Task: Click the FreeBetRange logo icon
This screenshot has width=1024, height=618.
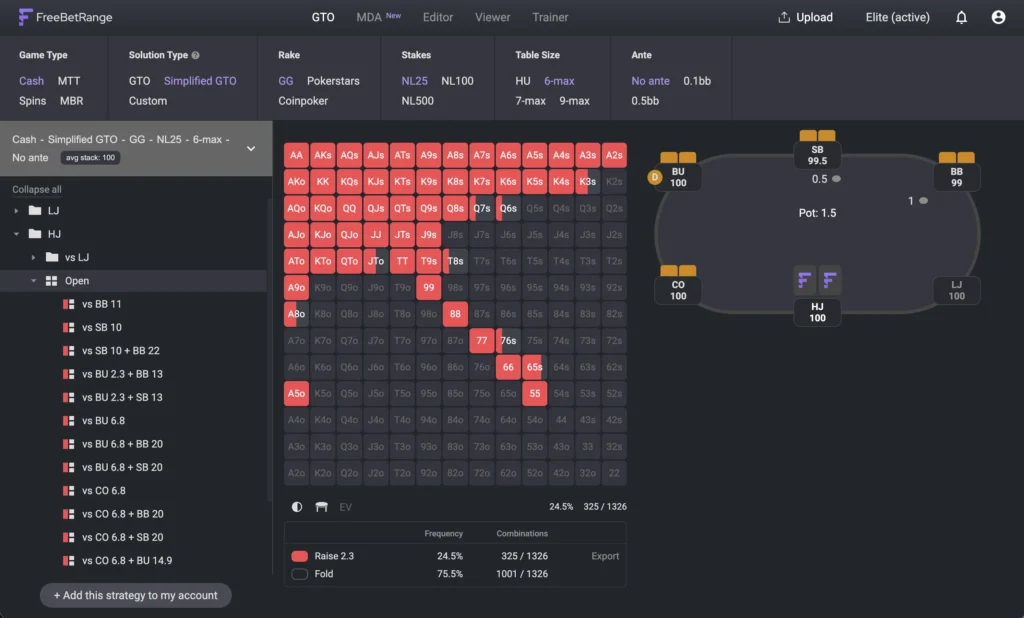Action: pos(25,17)
